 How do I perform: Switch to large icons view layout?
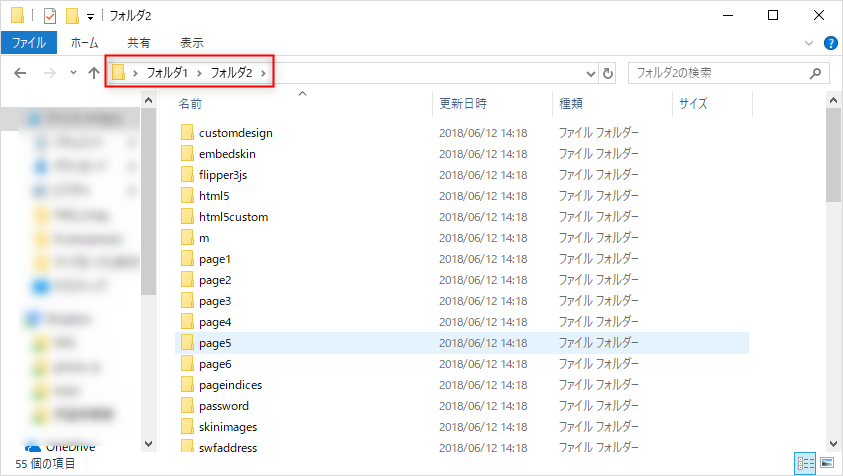coord(827,463)
